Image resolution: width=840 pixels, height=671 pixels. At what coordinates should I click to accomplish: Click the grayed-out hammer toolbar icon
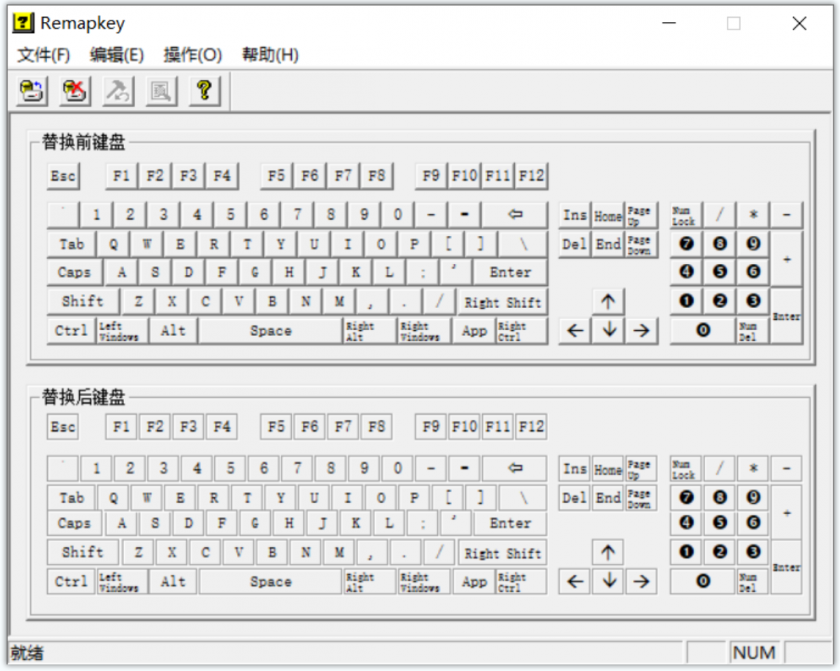pyautogui.click(x=118, y=91)
